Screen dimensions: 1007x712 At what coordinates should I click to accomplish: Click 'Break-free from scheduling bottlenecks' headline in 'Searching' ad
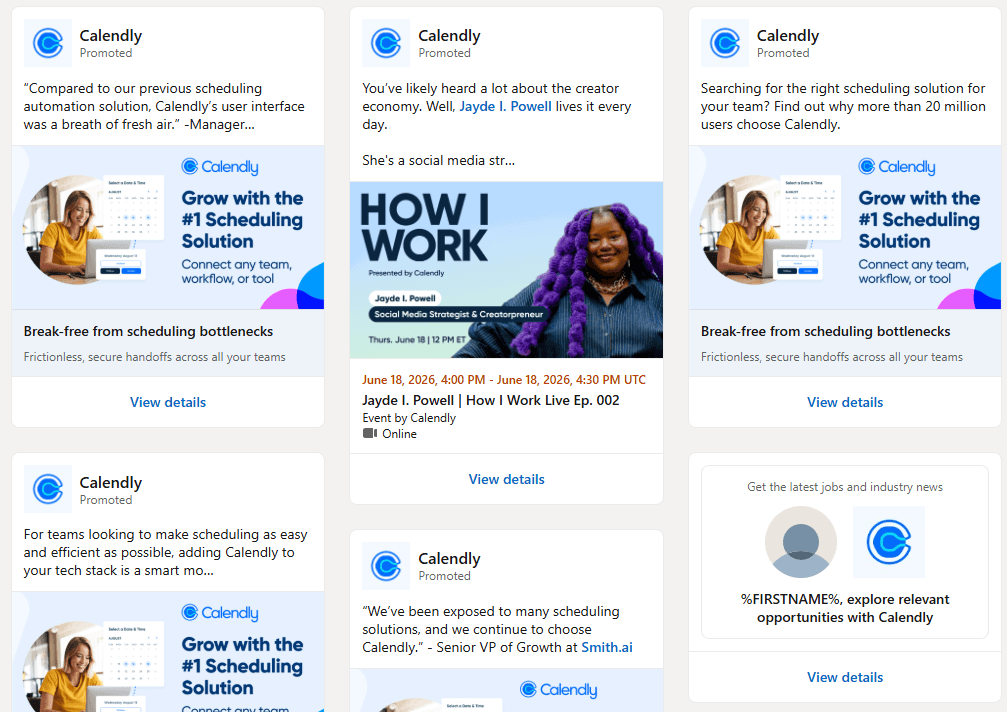click(x=825, y=331)
